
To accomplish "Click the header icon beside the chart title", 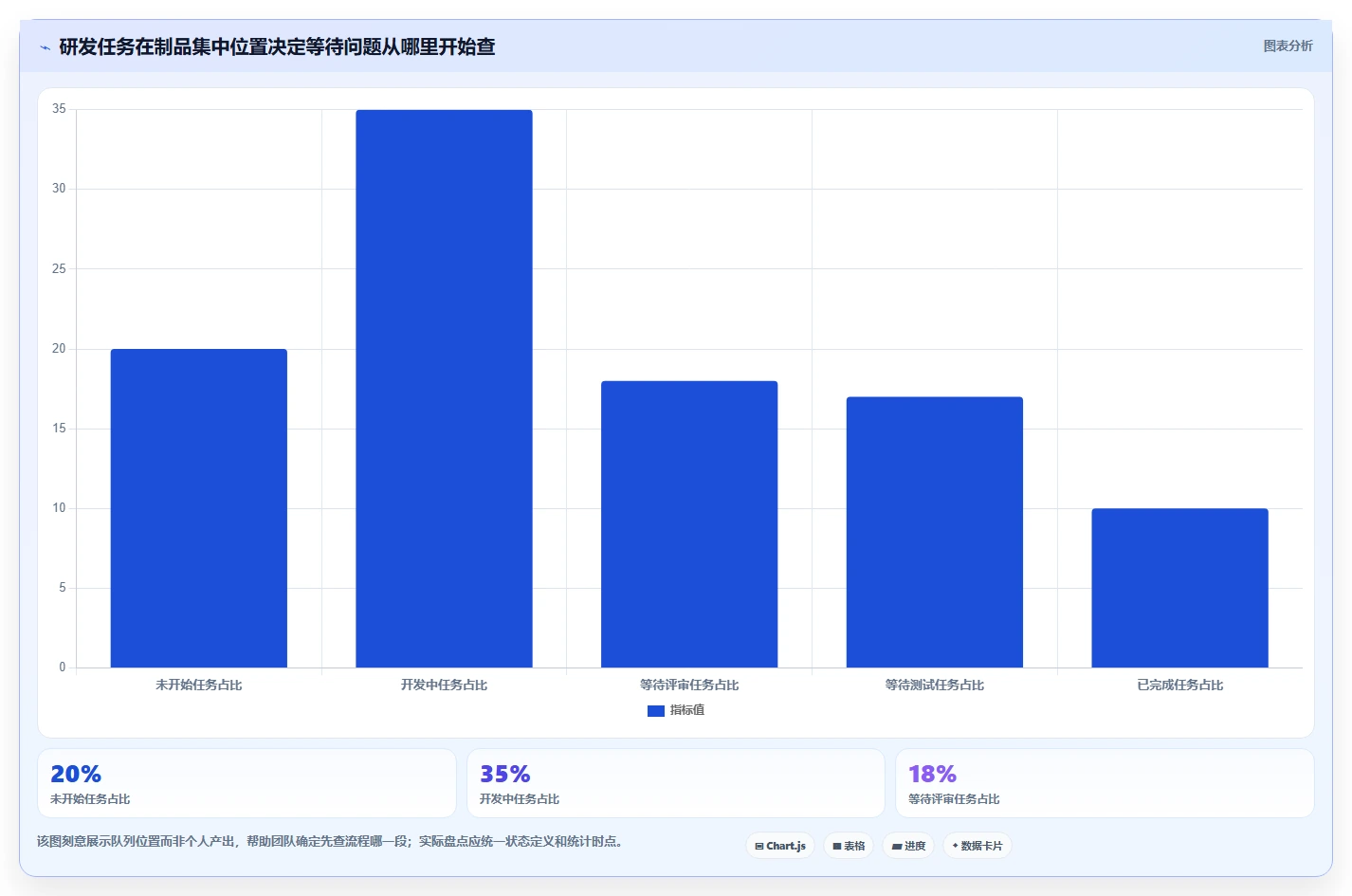I will pyautogui.click(x=45, y=47).
